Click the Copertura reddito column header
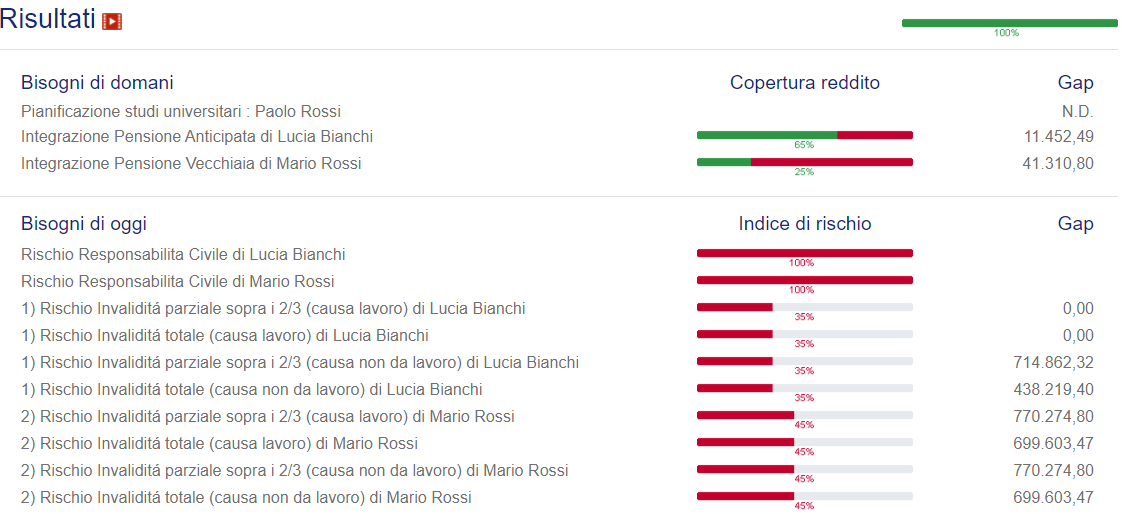 804,83
